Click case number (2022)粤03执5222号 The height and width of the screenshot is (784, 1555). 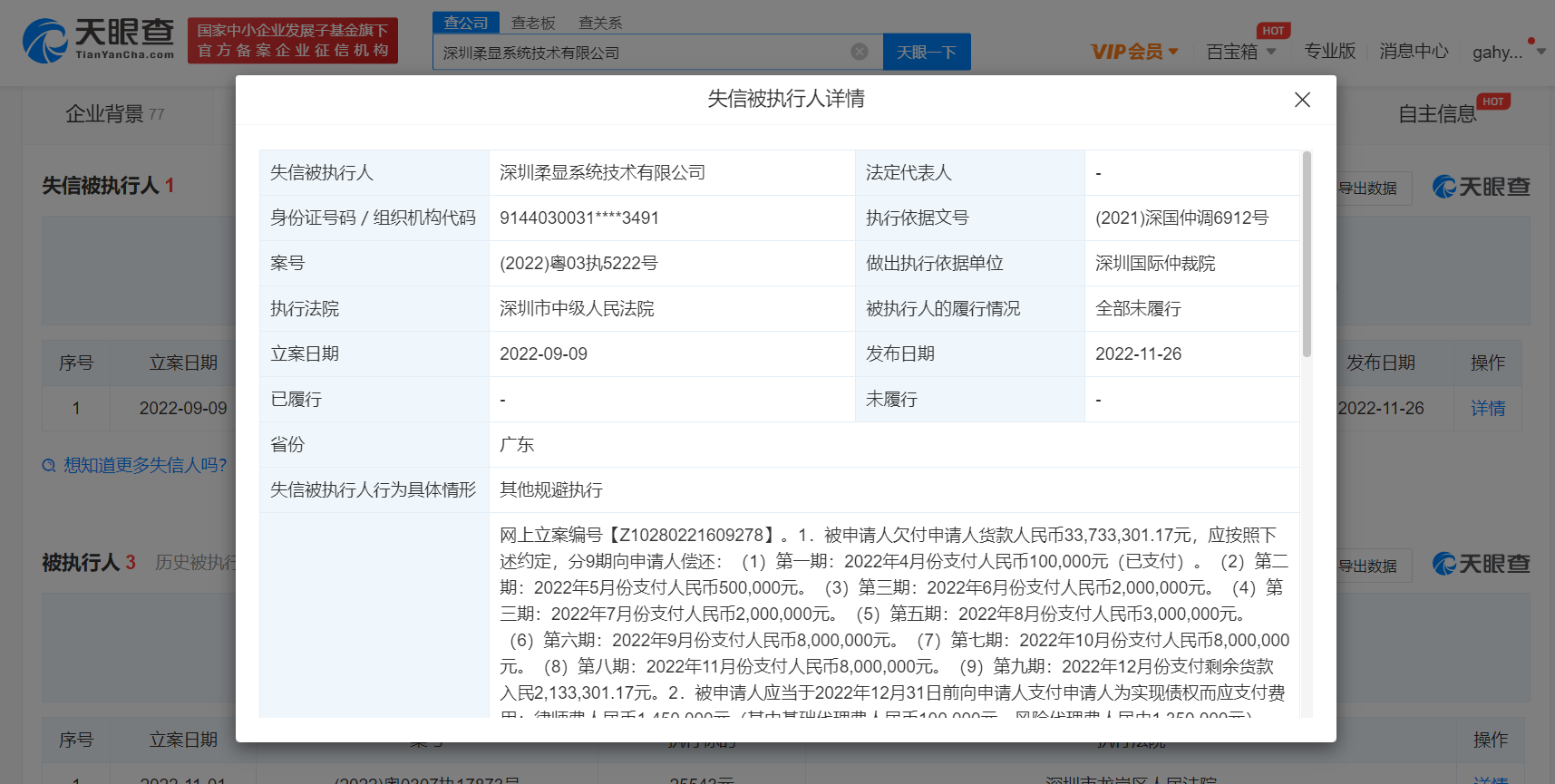[x=578, y=263]
